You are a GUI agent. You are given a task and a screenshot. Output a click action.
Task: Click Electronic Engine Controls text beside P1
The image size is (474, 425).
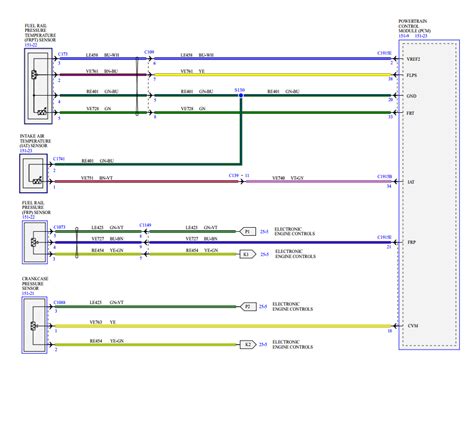coord(295,231)
